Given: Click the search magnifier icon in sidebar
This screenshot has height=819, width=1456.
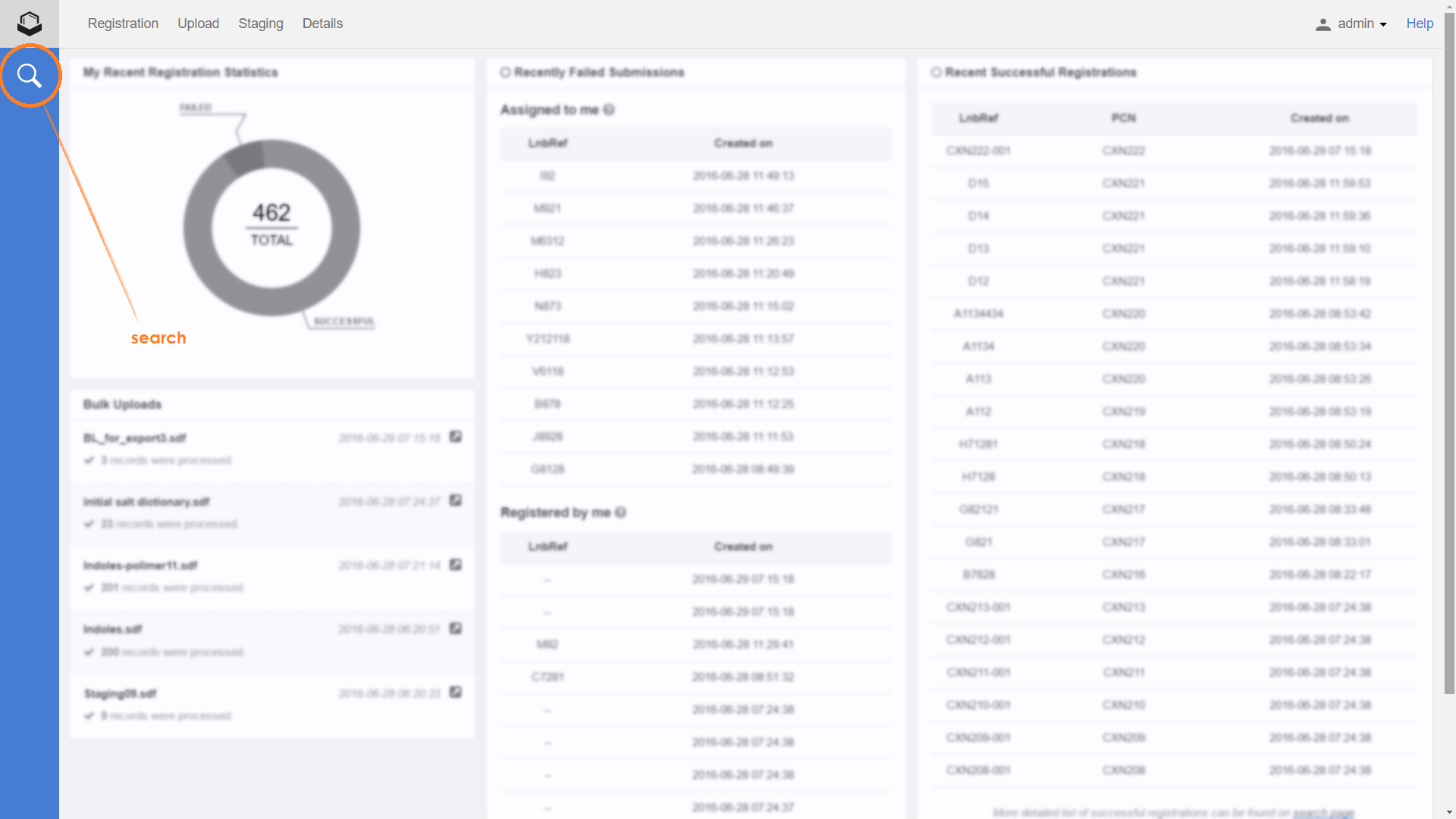Looking at the screenshot, I should [x=30, y=76].
